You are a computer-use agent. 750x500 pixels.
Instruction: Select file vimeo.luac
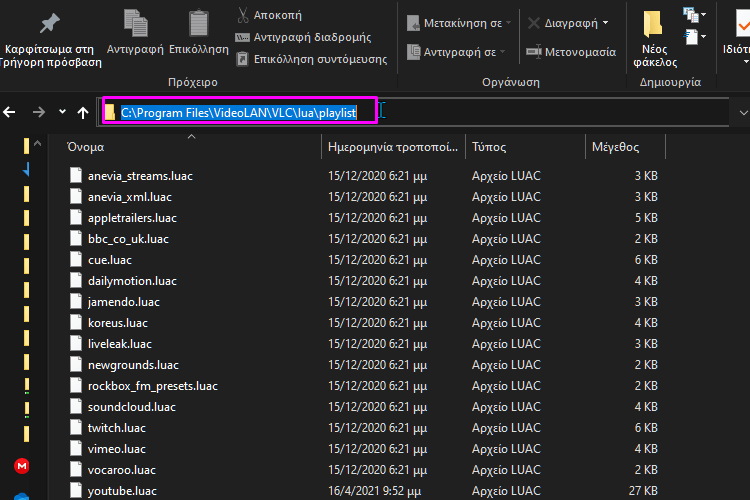point(117,449)
